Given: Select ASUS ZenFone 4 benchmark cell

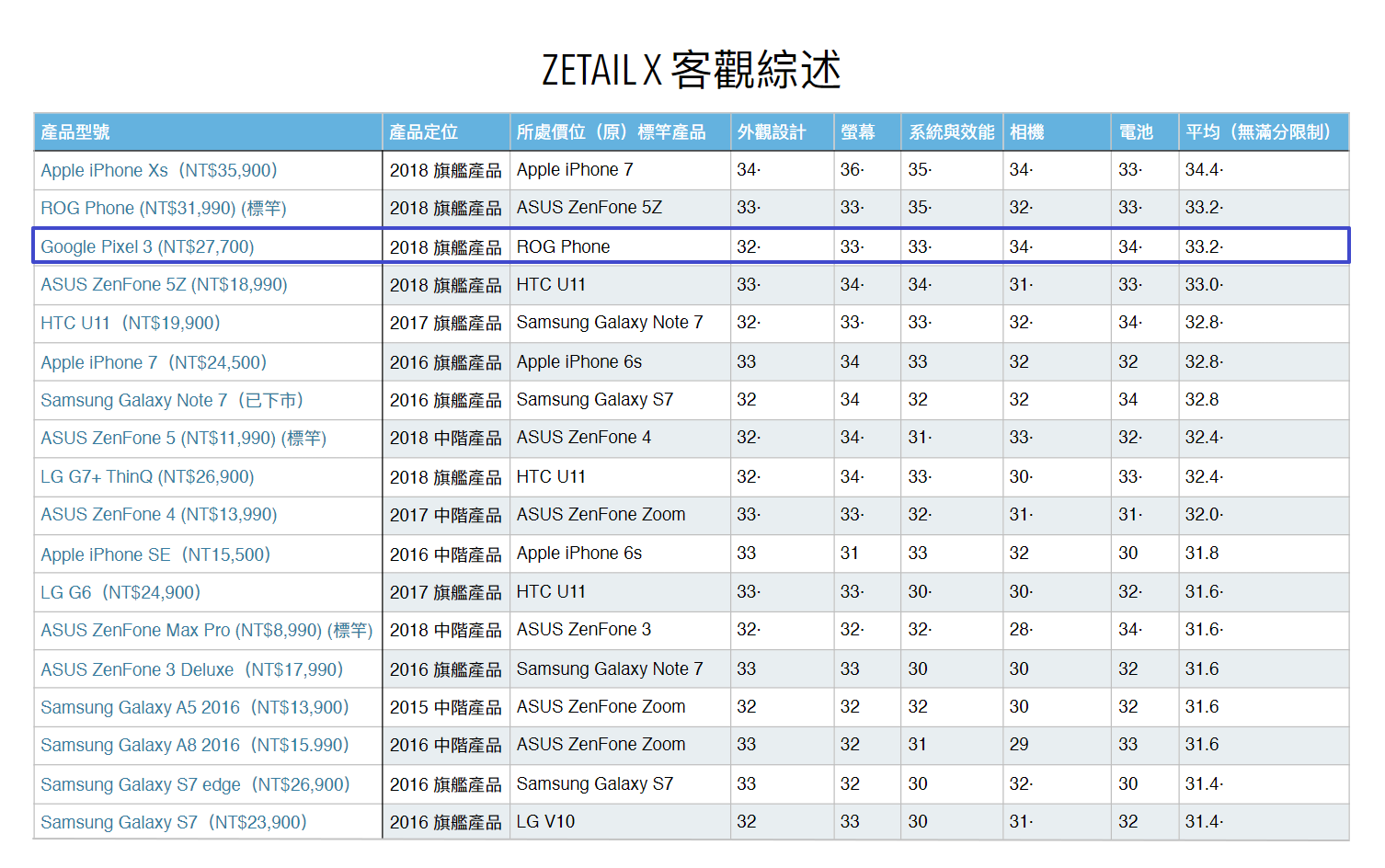Looking at the screenshot, I should (583, 438).
